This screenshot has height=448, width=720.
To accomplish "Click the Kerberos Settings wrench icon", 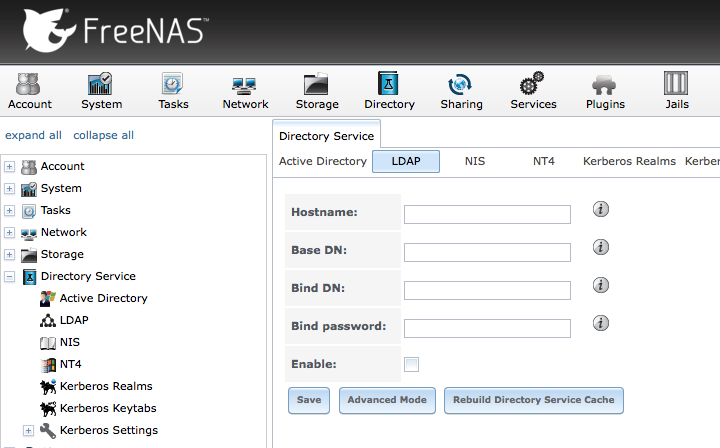I will click(x=48, y=431).
